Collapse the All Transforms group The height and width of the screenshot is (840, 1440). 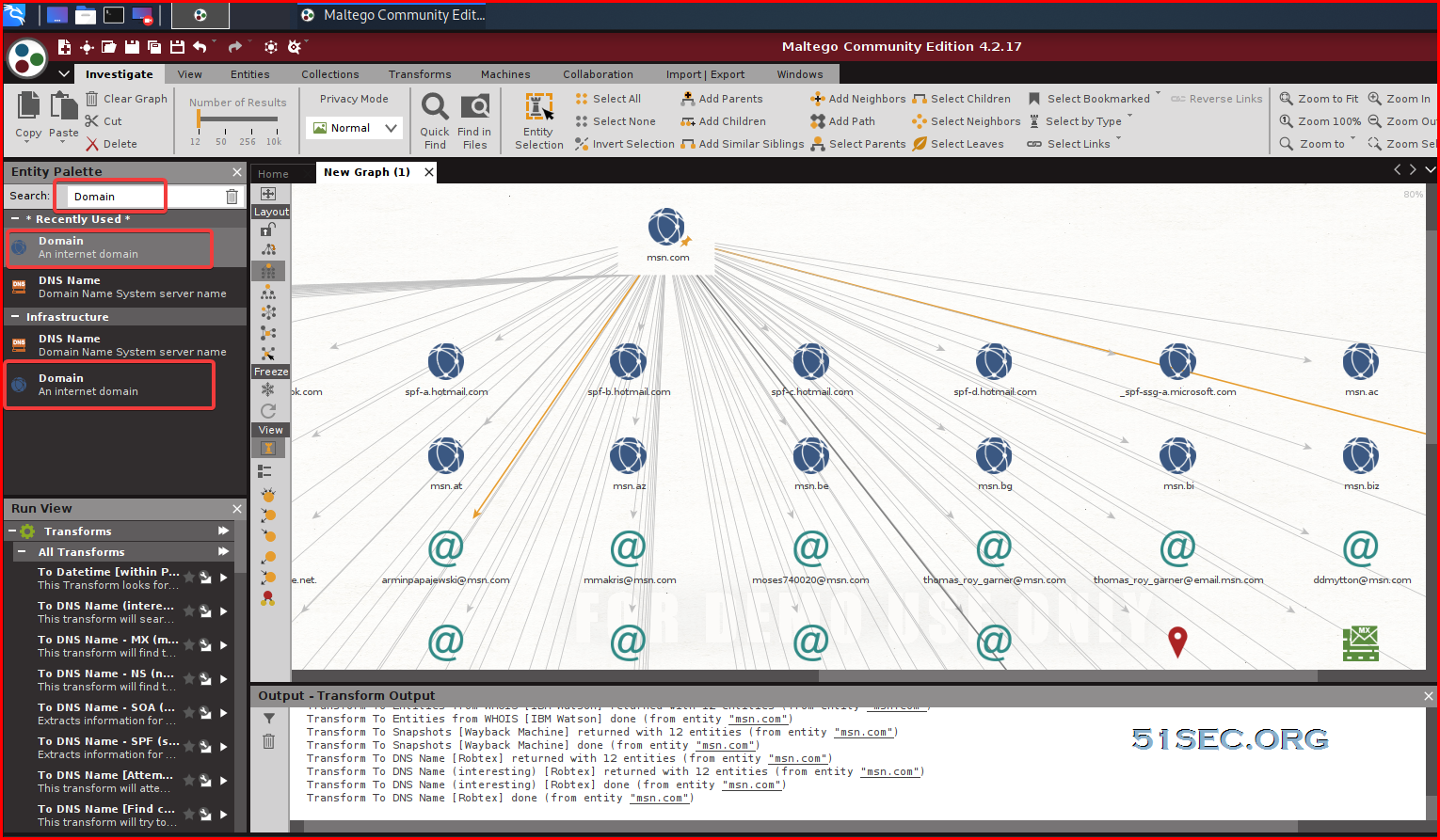[22, 552]
